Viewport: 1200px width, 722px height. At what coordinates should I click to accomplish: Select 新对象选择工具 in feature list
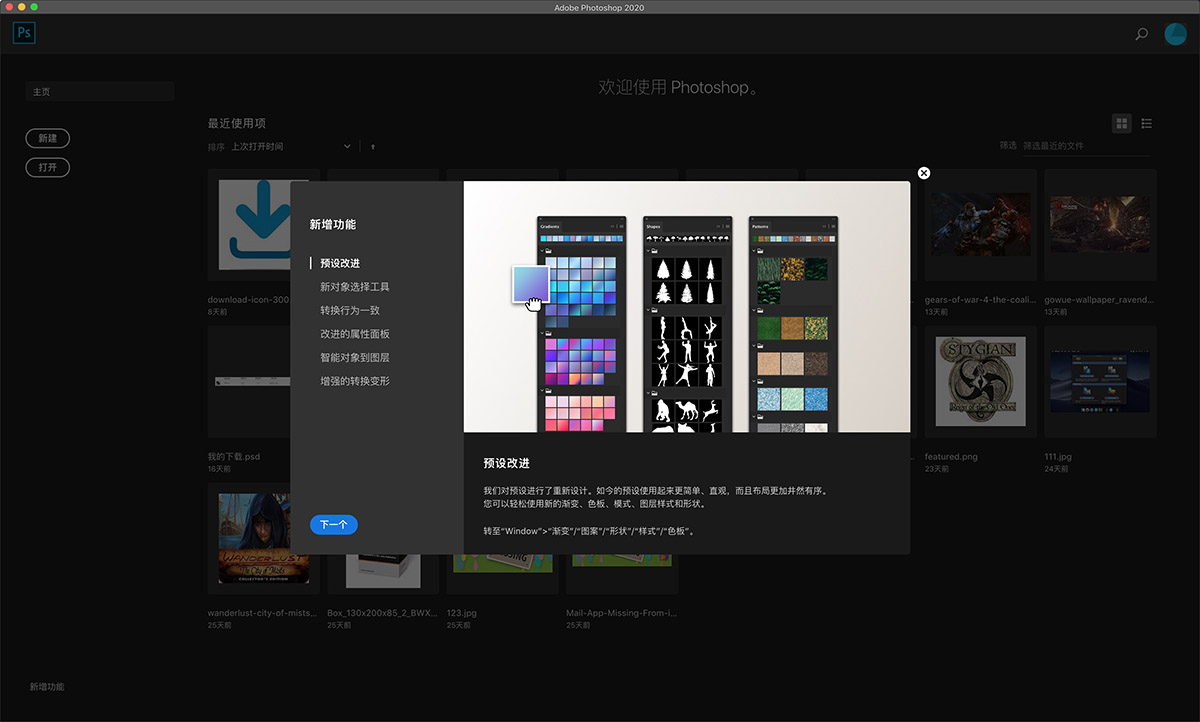pyautogui.click(x=355, y=287)
